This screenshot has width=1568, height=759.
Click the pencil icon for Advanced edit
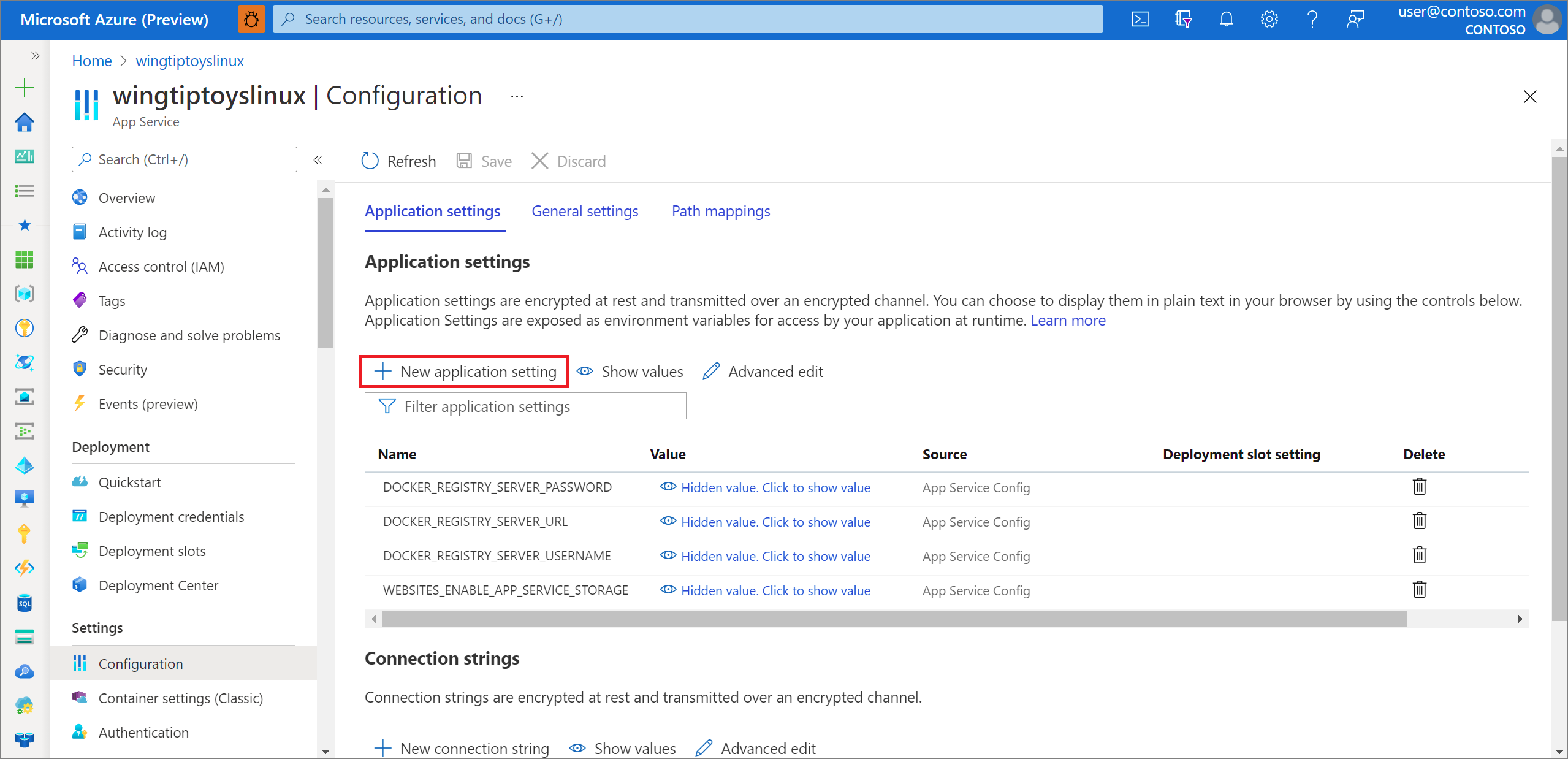710,372
